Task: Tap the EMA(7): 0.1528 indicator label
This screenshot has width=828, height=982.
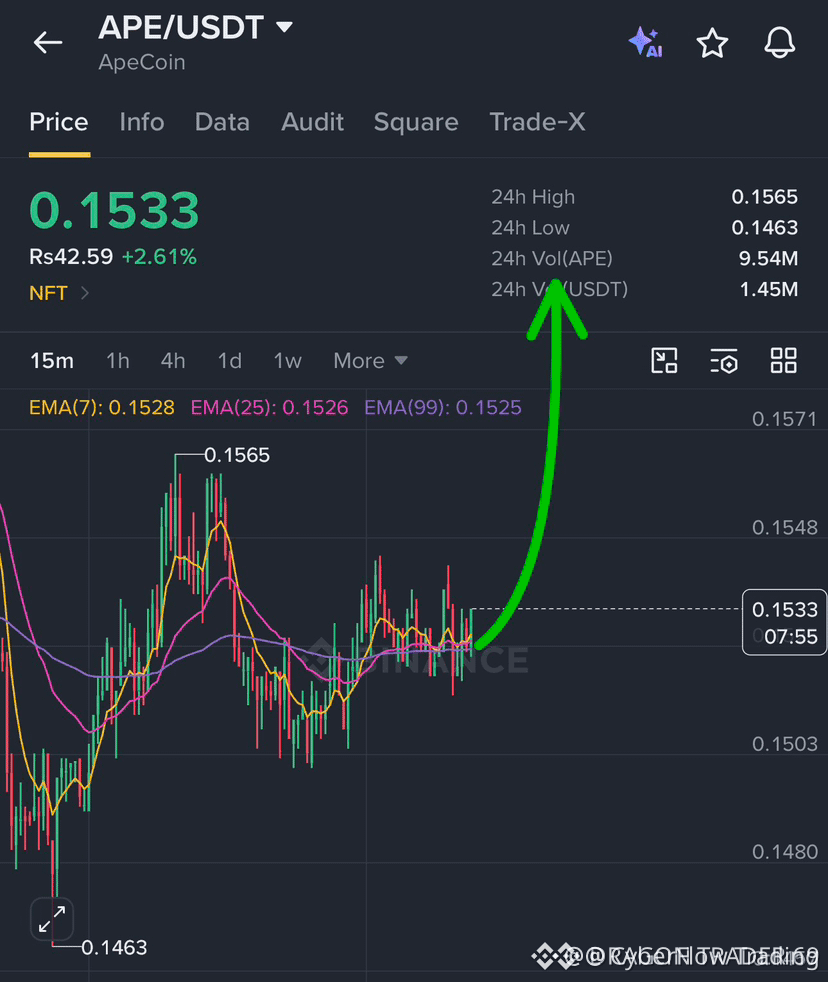Action: pyautogui.click(x=102, y=408)
